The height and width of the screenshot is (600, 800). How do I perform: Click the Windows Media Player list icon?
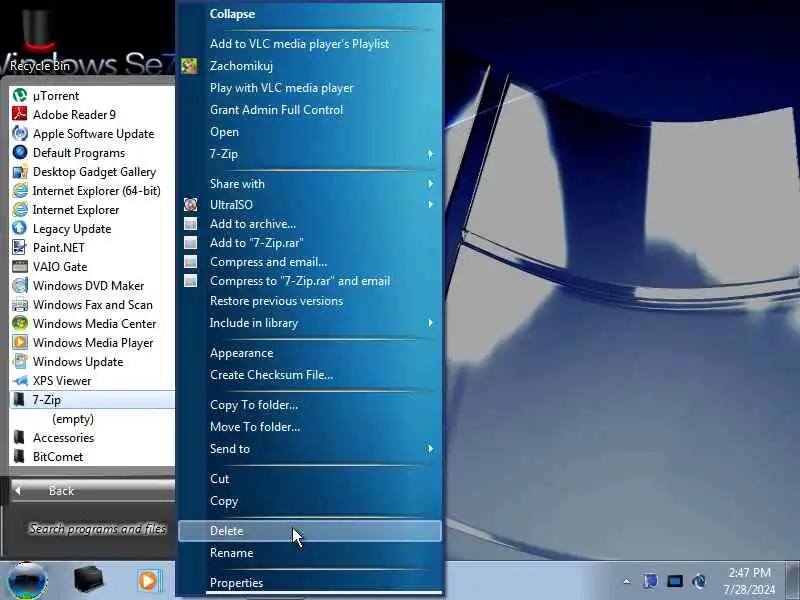tap(20, 342)
